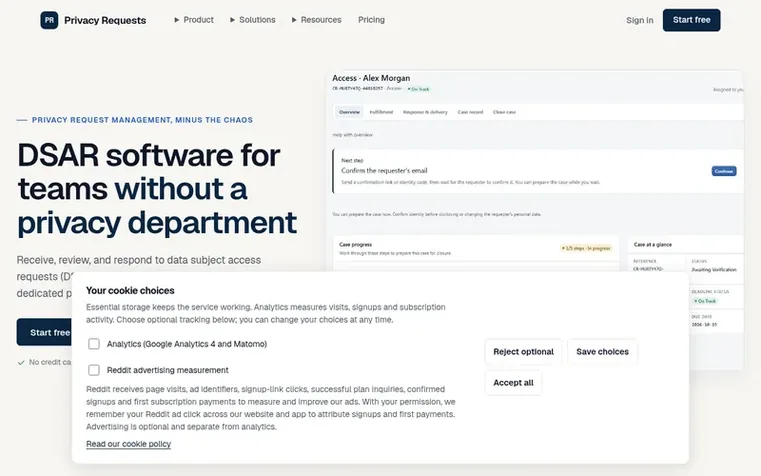
Task: Select the Fulfillment tab in product preview
Action: click(x=381, y=112)
